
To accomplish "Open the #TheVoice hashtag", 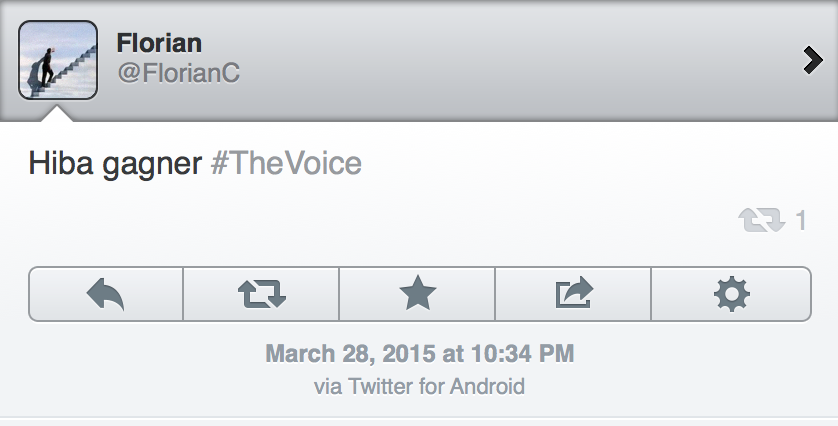I will (x=286, y=164).
